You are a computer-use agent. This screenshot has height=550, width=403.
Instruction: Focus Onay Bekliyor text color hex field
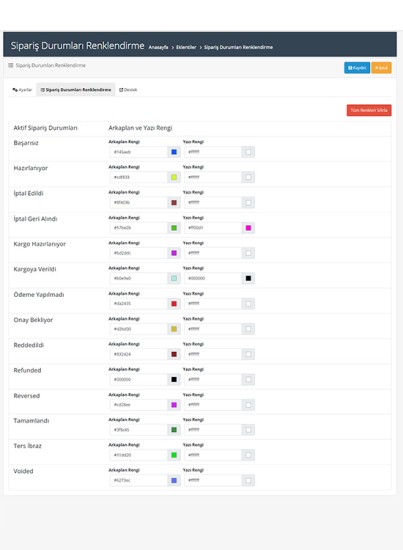(213, 329)
